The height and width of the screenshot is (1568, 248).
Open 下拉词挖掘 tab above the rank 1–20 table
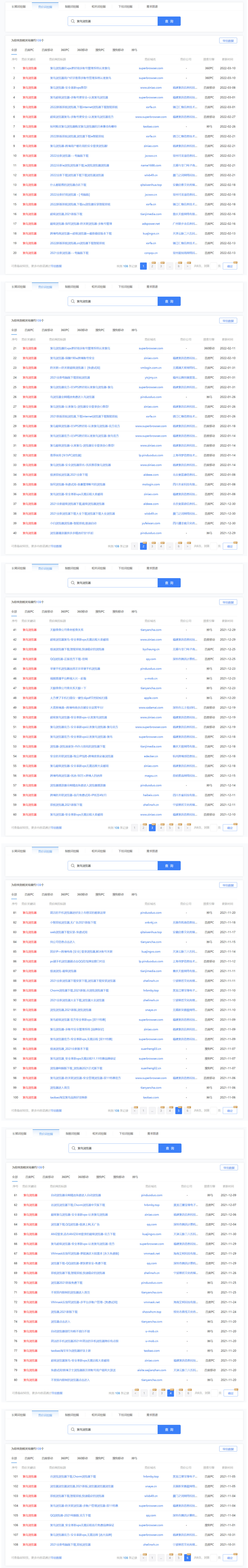[x=125, y=7]
